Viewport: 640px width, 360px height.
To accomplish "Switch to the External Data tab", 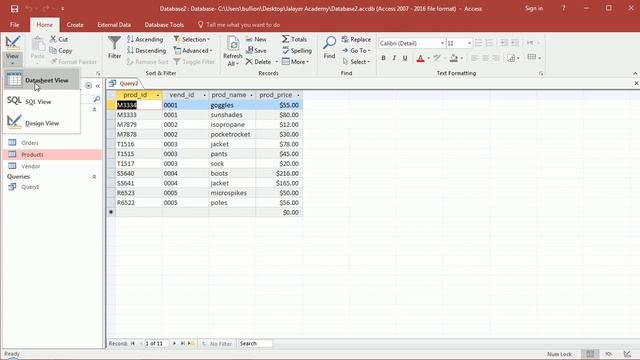I will click(114, 24).
